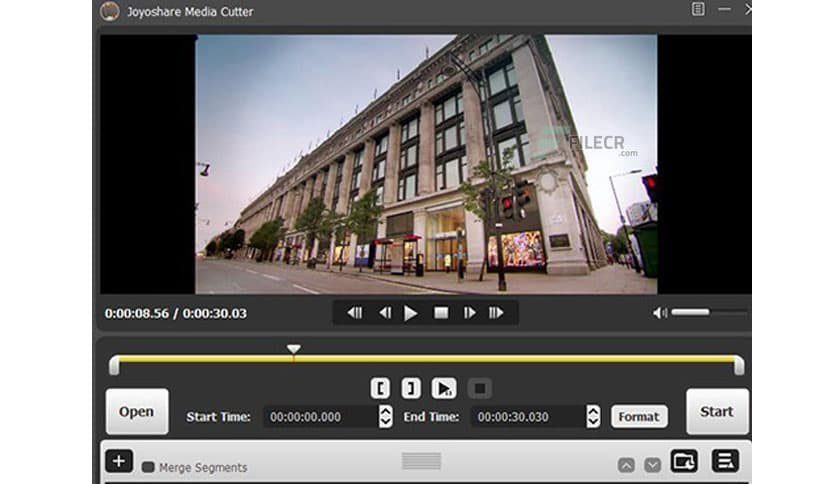Open the output folder icon

684,461
